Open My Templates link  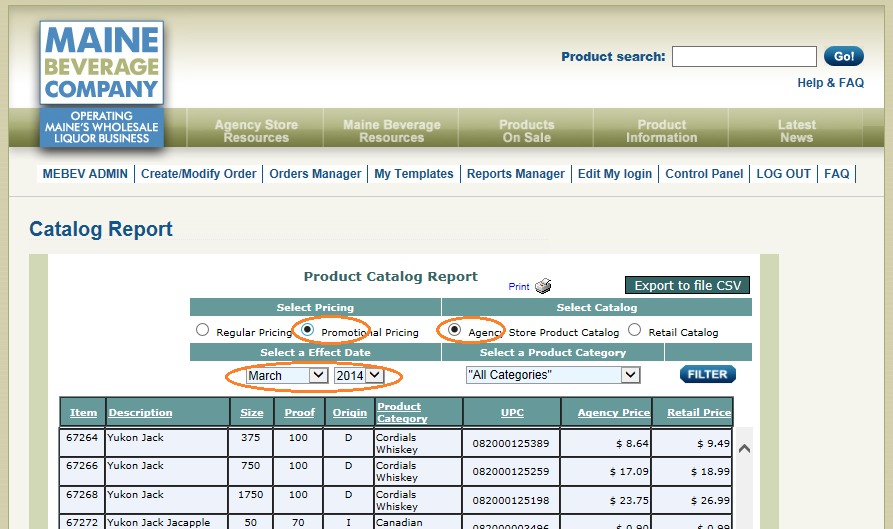coord(413,174)
